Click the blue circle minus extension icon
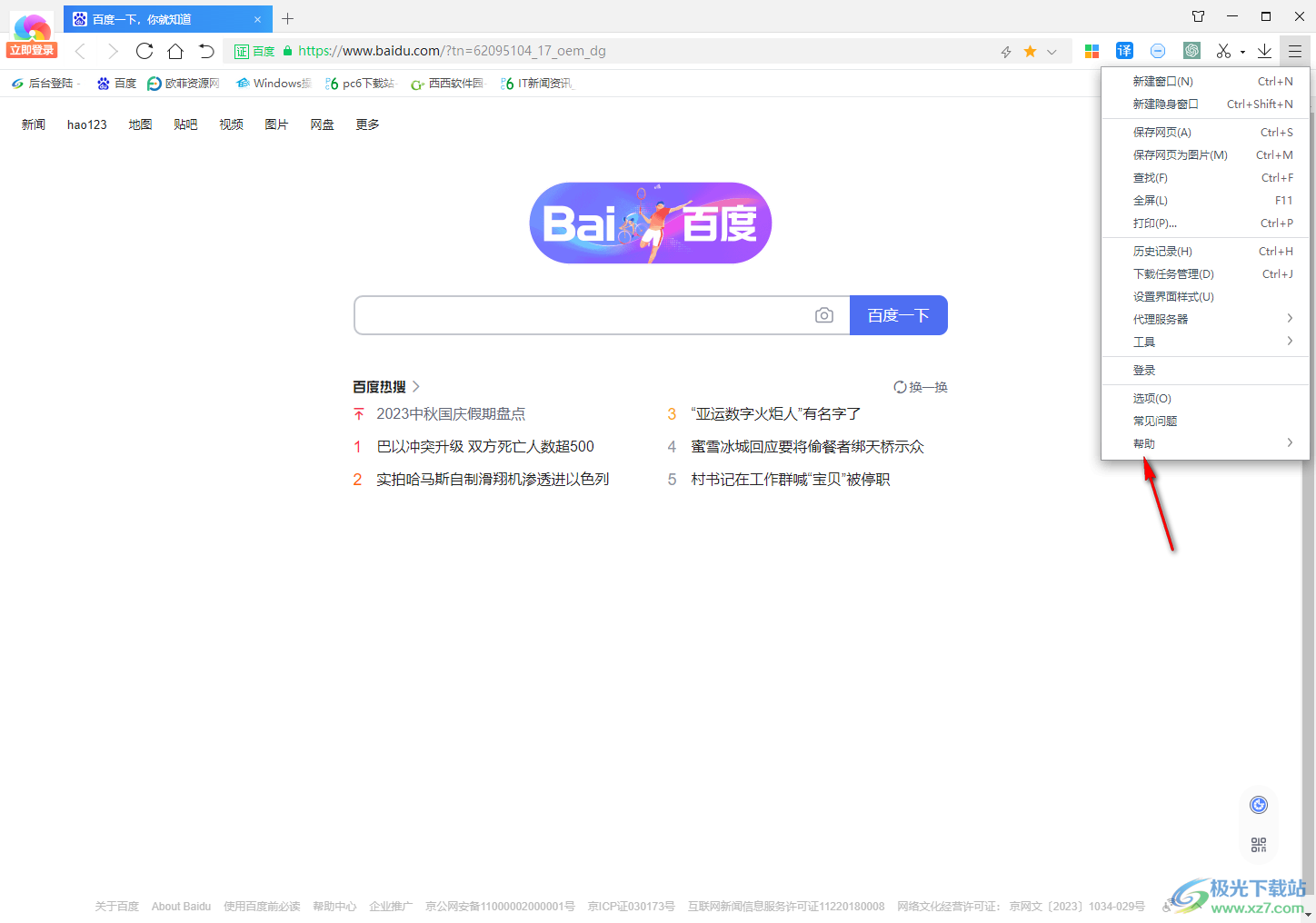Image resolution: width=1316 pixels, height=923 pixels. (x=1158, y=51)
